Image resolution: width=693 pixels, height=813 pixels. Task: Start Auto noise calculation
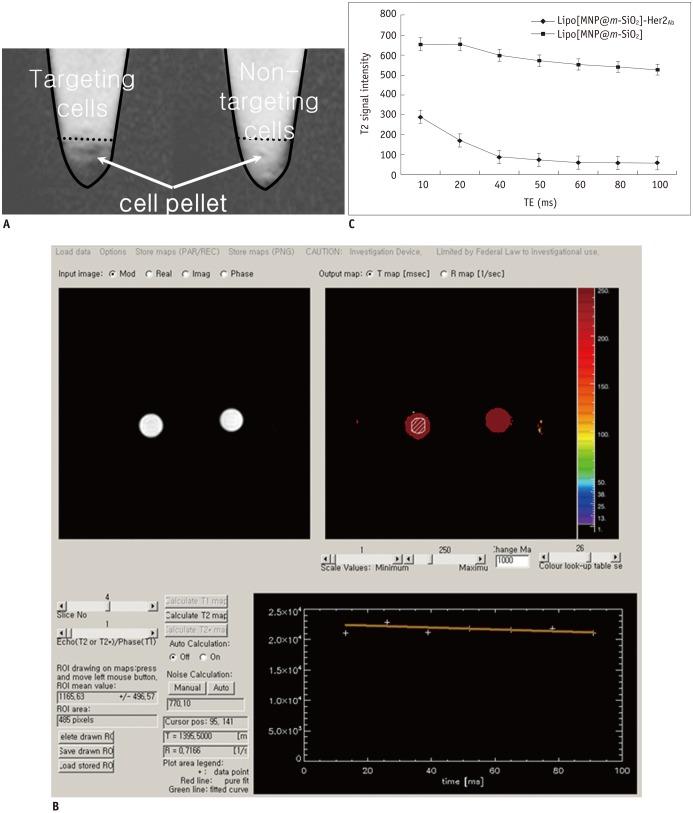221,688
